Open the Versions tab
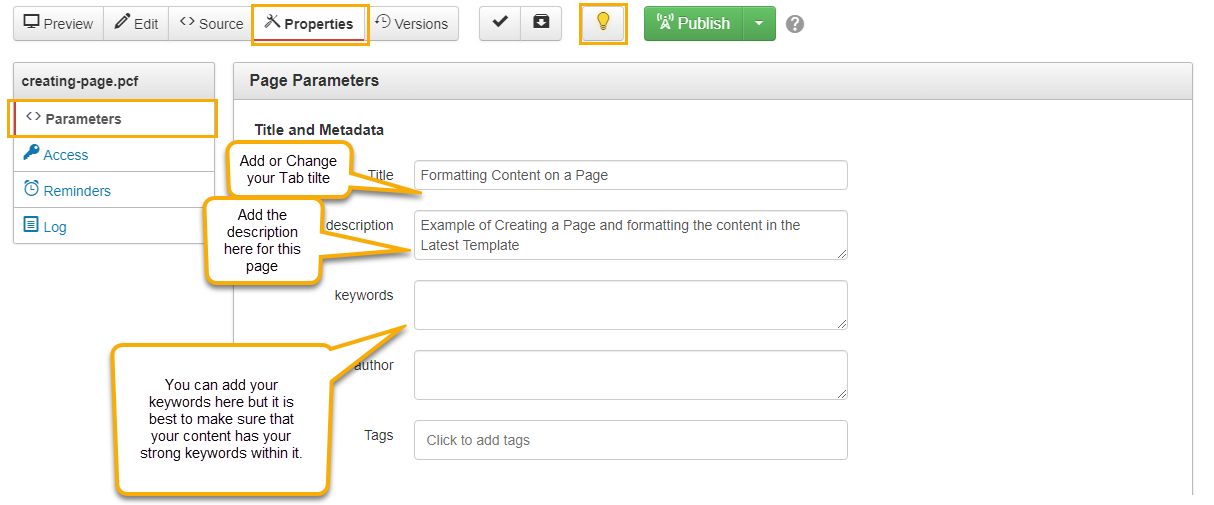Screen dimensions: 1214x505 [x=412, y=24]
